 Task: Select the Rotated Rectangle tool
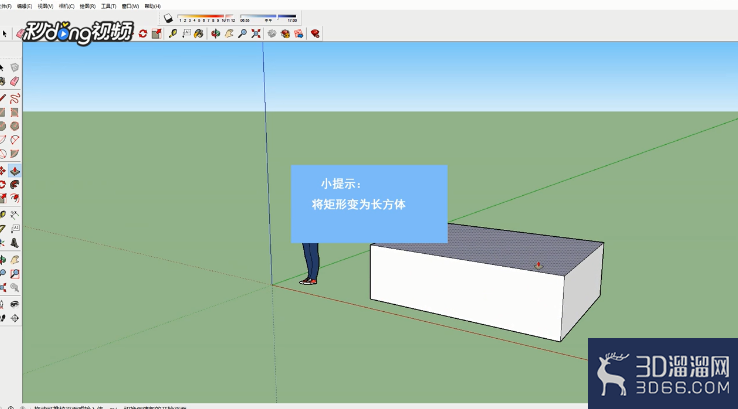pyautogui.click(x=15, y=112)
